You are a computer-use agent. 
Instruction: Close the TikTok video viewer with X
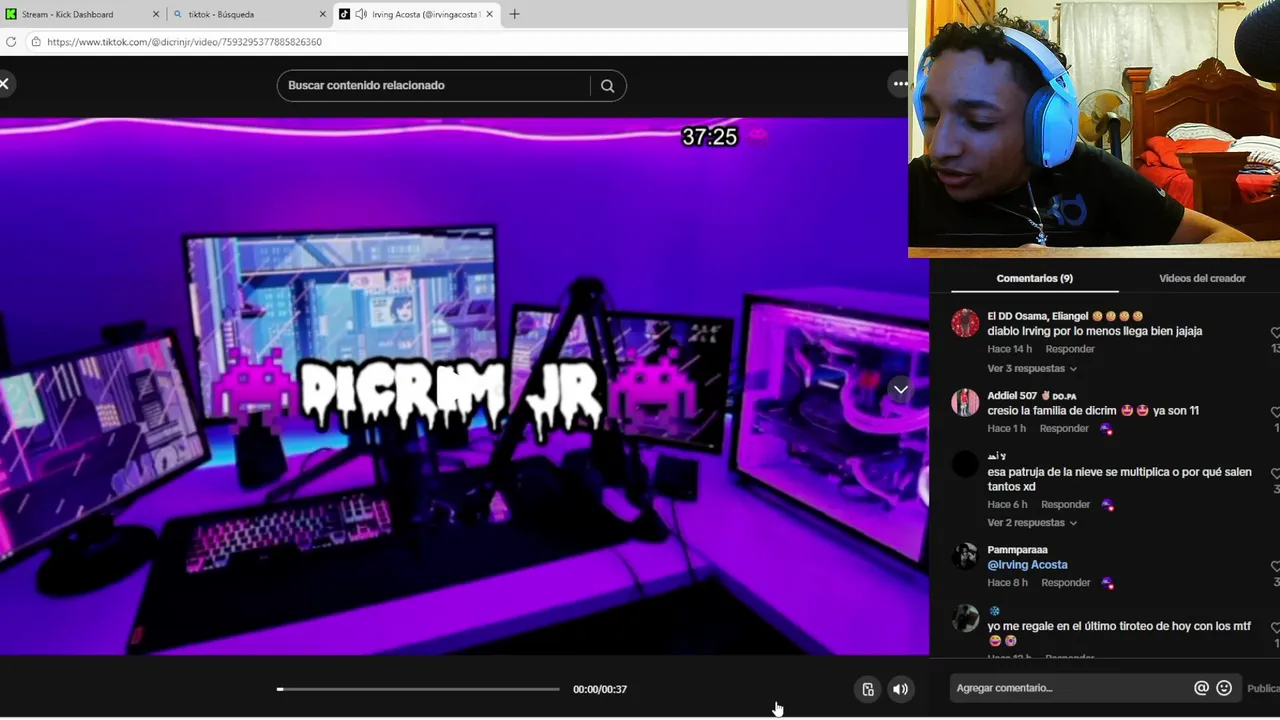(x=4, y=84)
